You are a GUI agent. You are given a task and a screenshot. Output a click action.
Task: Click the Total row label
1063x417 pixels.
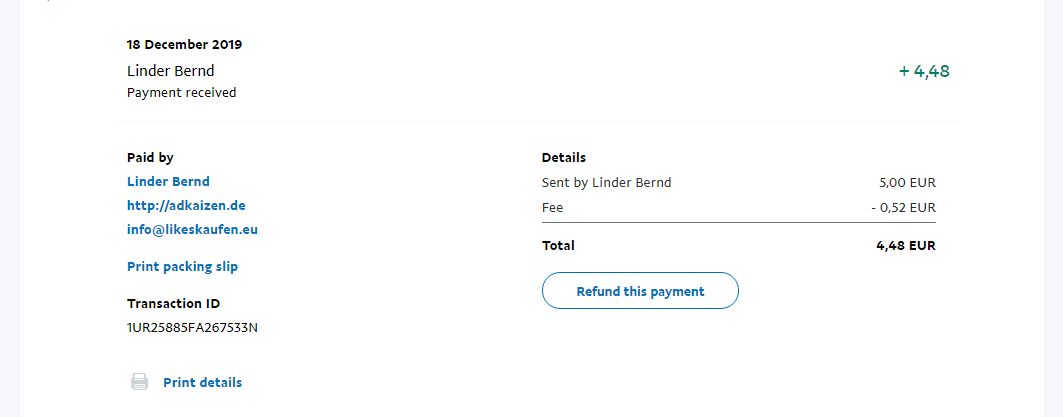click(x=558, y=245)
